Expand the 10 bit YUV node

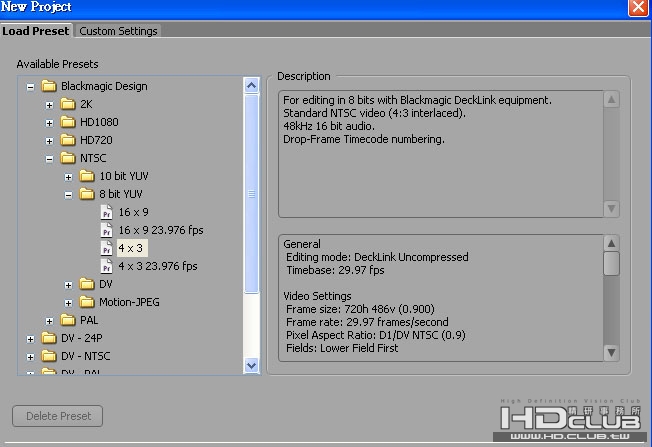coord(69,177)
